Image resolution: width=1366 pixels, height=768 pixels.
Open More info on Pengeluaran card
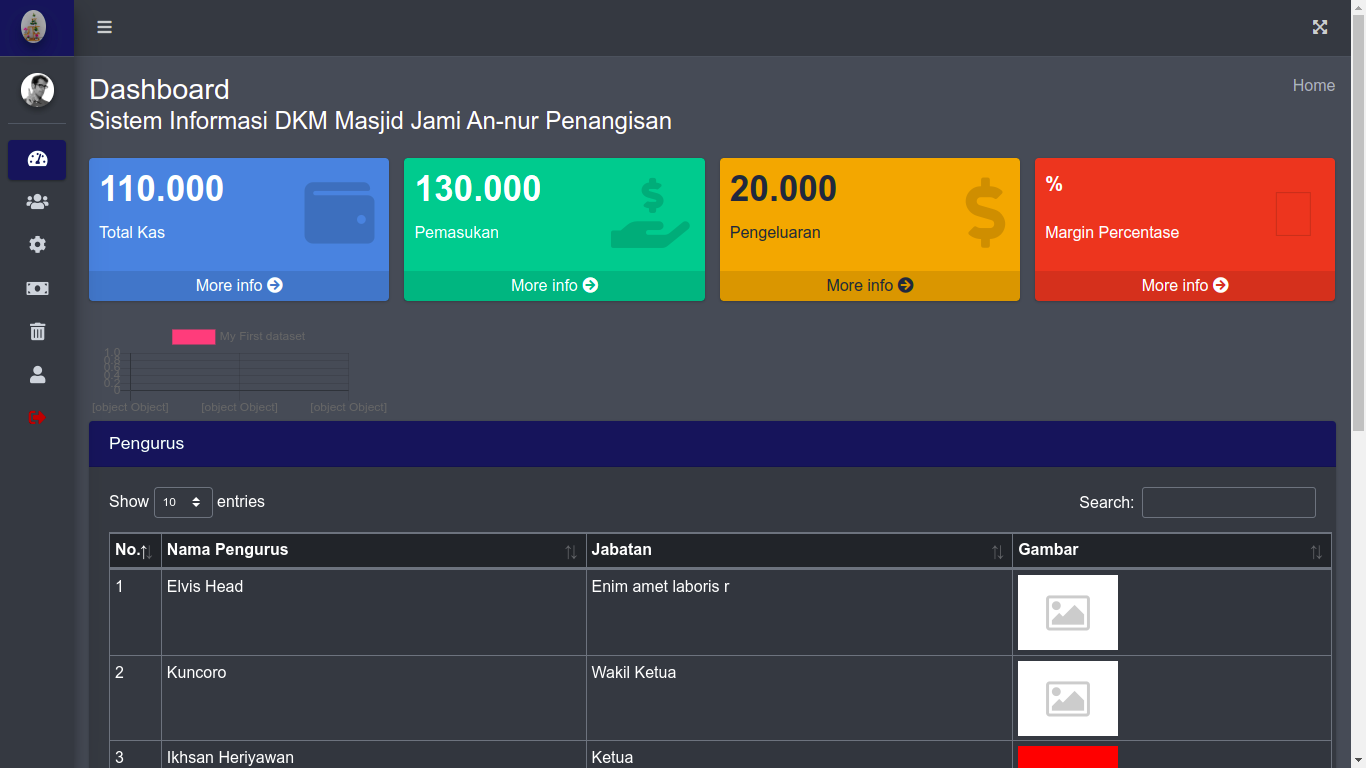[x=870, y=286]
